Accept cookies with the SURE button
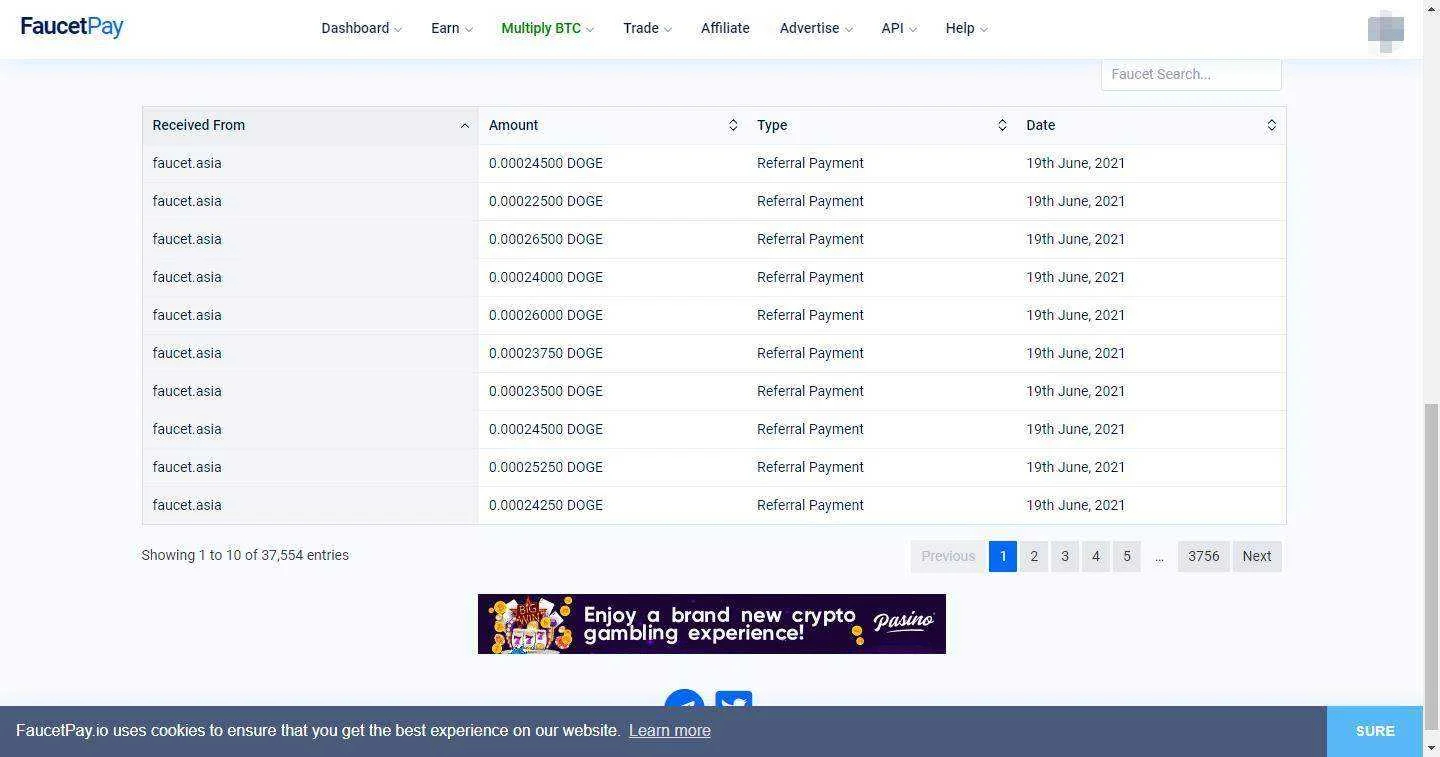The width and height of the screenshot is (1440, 757). click(x=1375, y=731)
